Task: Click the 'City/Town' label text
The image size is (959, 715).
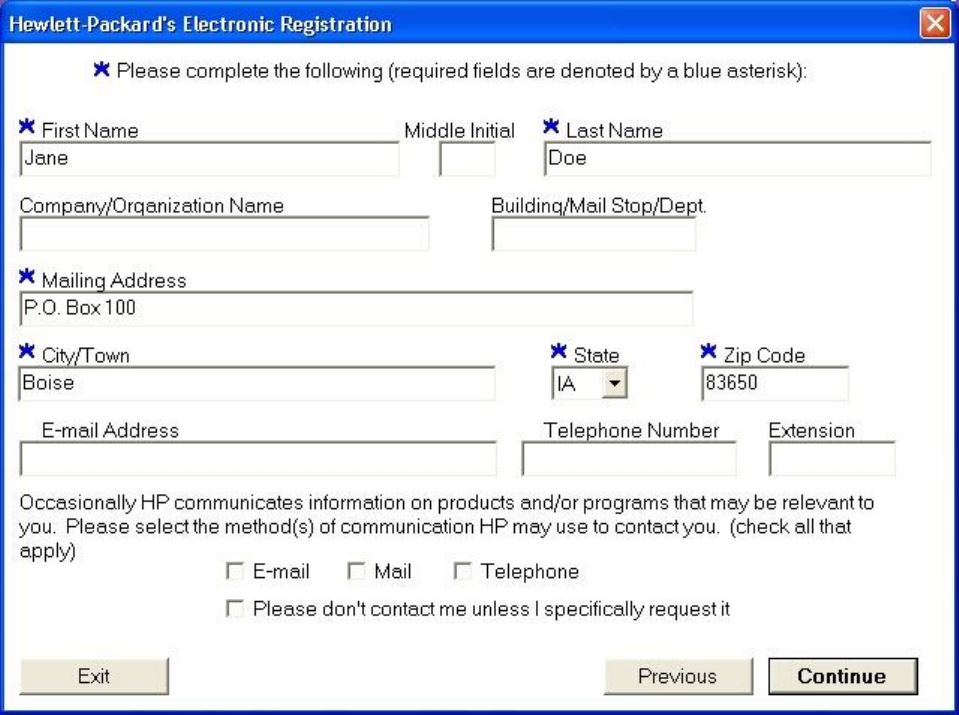Action: click(86, 355)
